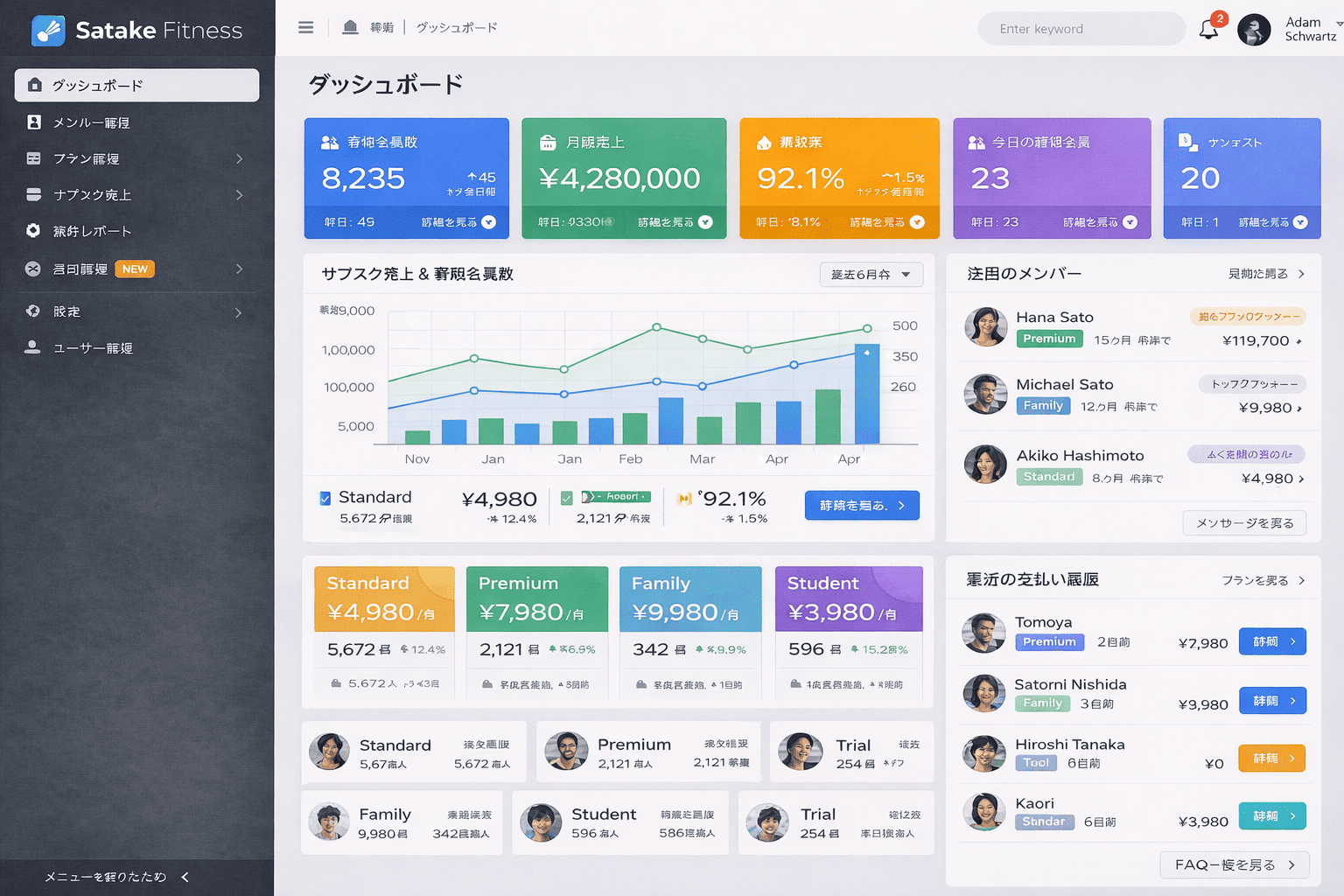Open the gear-icon report item in sidebar
Image resolution: width=1344 pixels, height=896 pixels.
[x=92, y=231]
